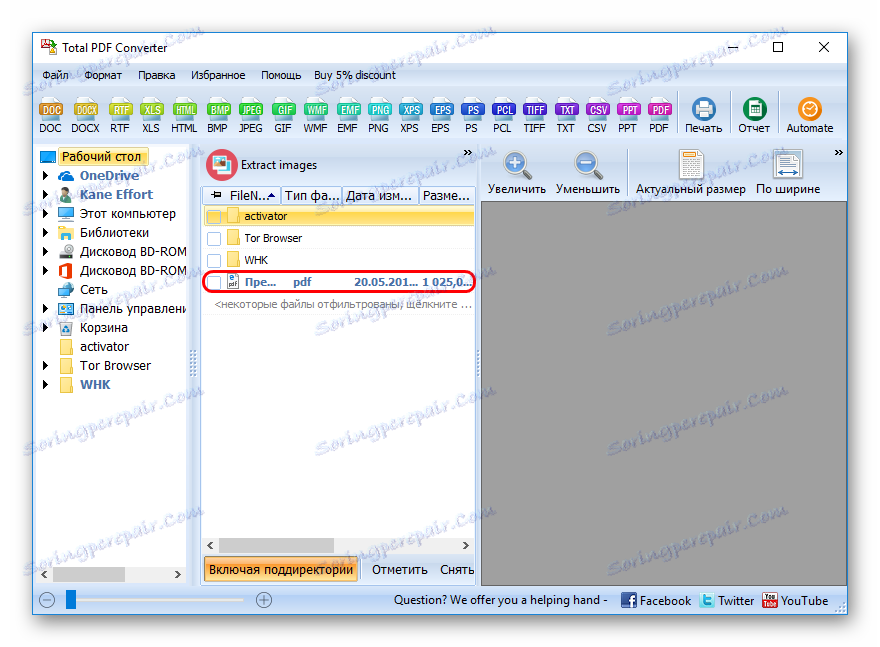Fit preview По ширине

pyautogui.click(x=788, y=173)
